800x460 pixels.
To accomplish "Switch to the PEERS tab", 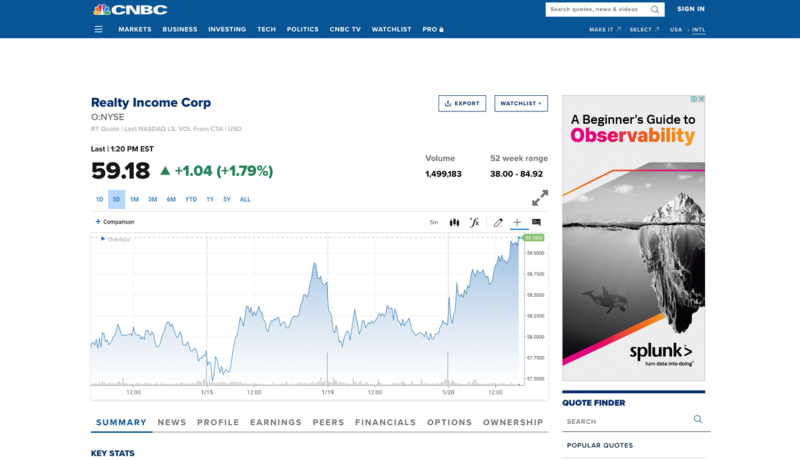I will 329,422.
